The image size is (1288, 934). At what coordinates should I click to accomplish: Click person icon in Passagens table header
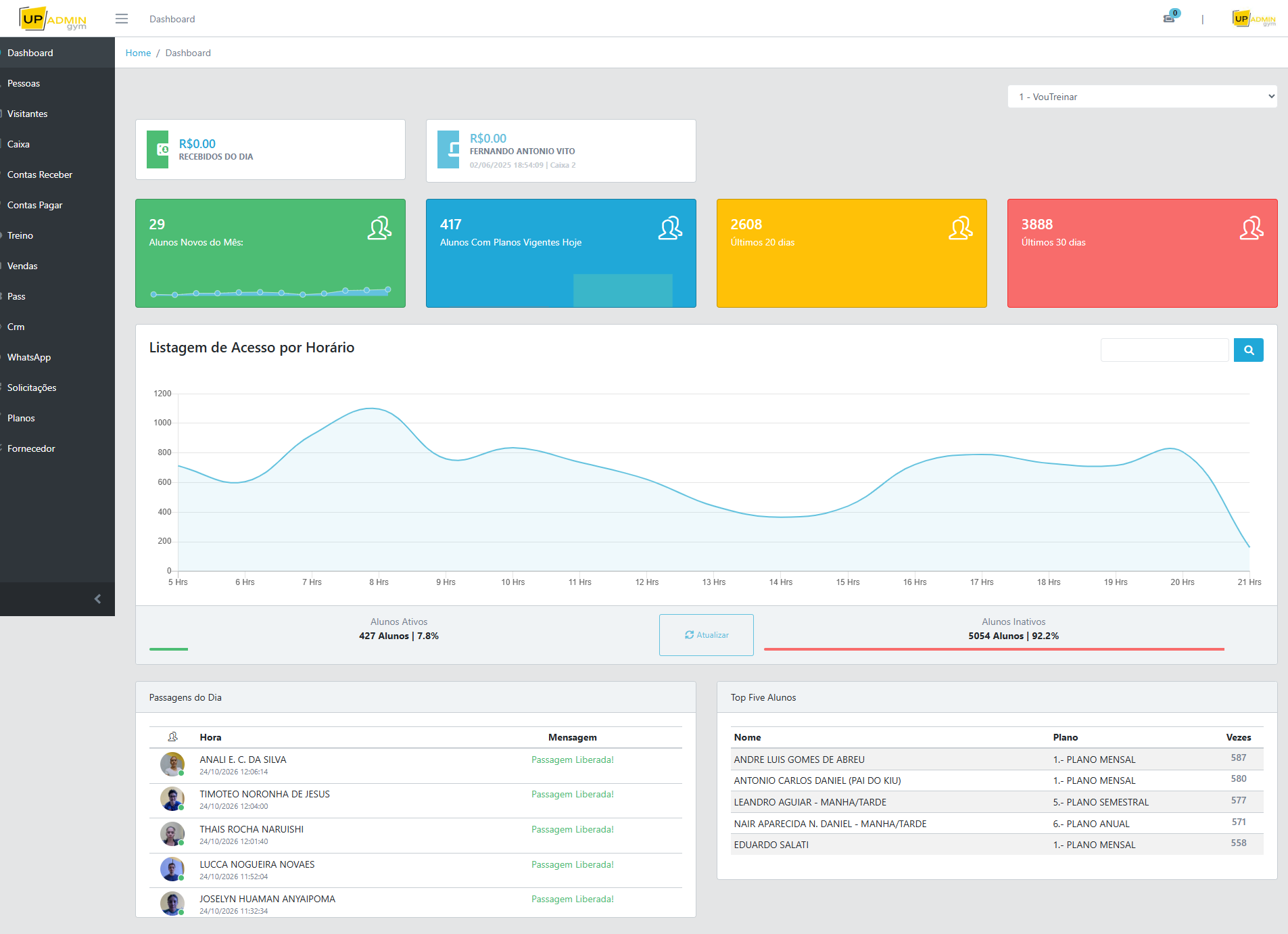(172, 737)
